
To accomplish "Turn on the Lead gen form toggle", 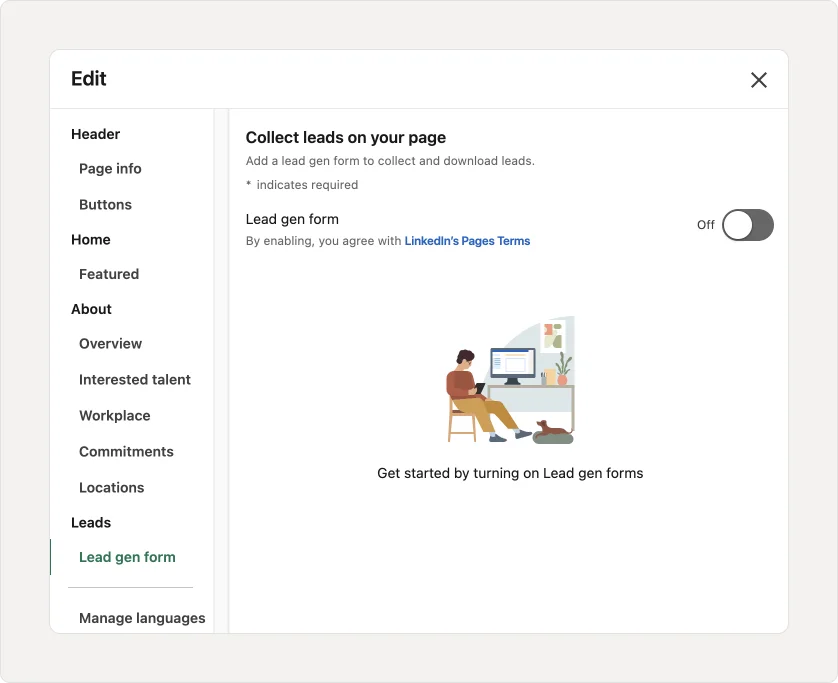I will tap(747, 225).
